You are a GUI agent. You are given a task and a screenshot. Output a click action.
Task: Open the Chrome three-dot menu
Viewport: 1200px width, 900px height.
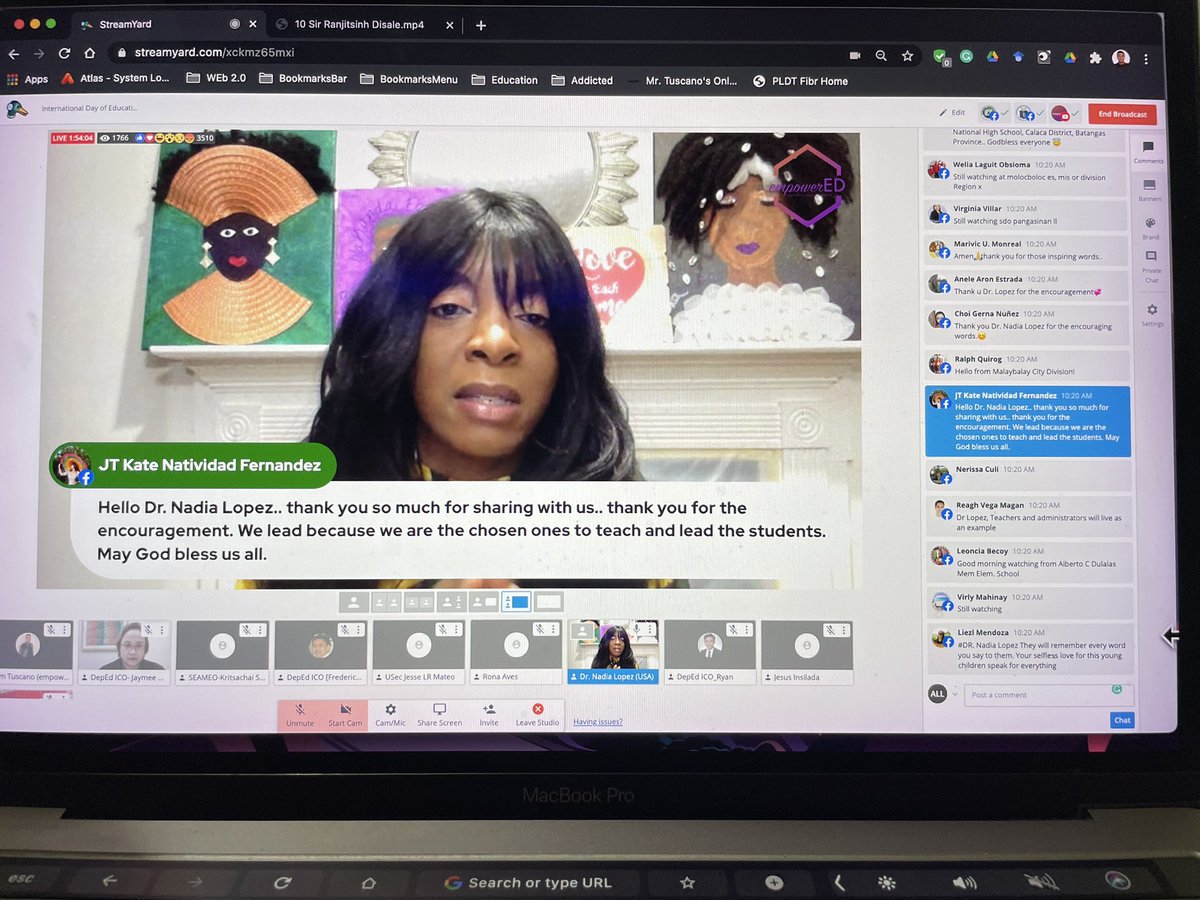point(1147,59)
